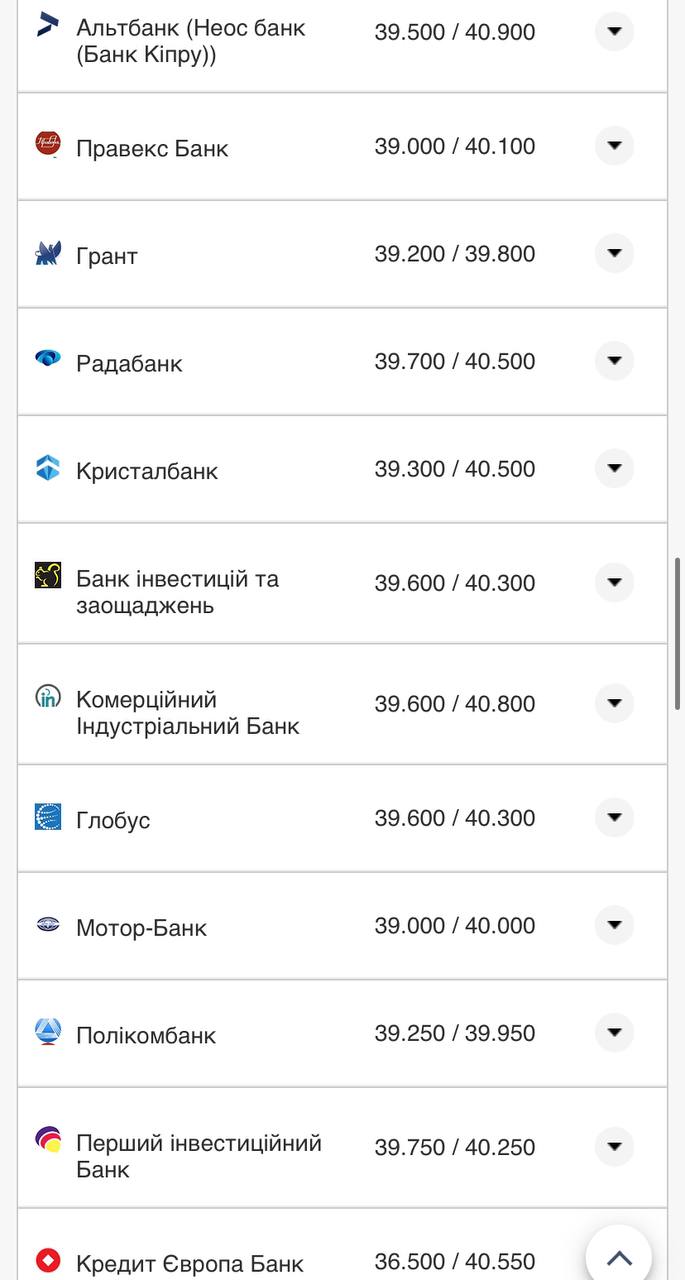Click the Мотор-Банк logo icon
The image size is (685, 1280).
pos(47,924)
